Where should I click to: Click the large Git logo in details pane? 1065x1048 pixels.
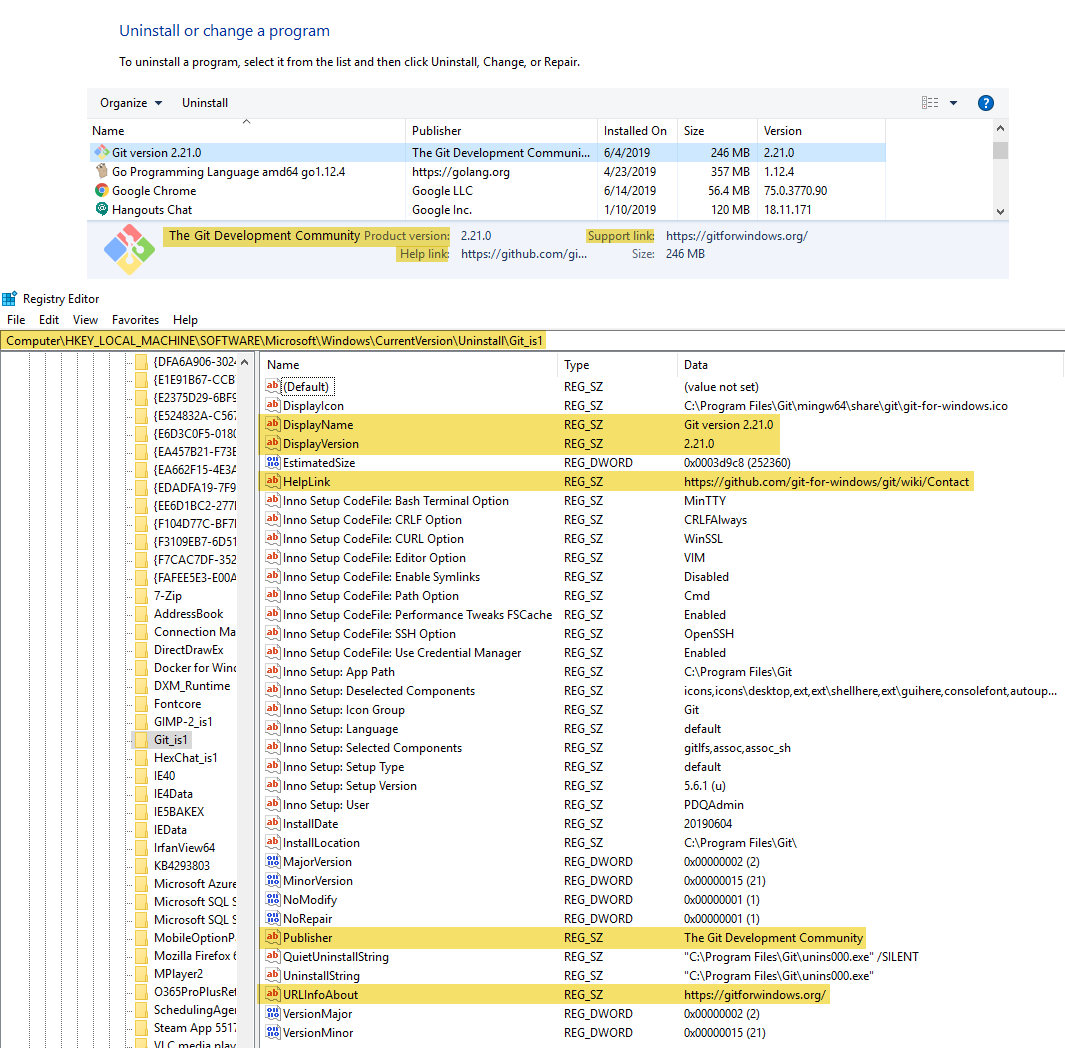pos(129,249)
